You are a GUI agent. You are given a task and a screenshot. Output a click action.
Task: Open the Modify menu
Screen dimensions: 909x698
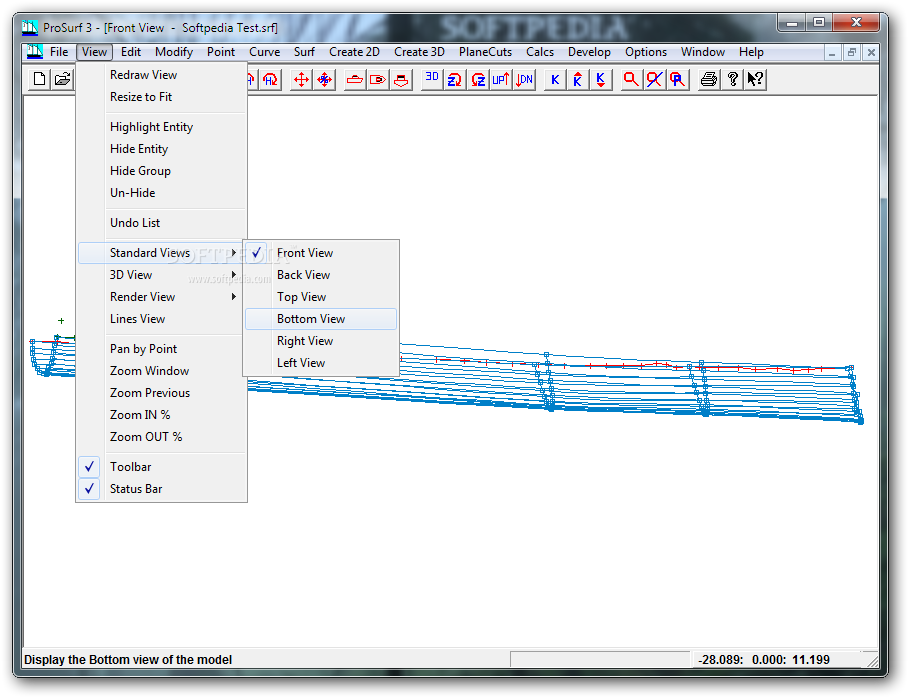[174, 52]
